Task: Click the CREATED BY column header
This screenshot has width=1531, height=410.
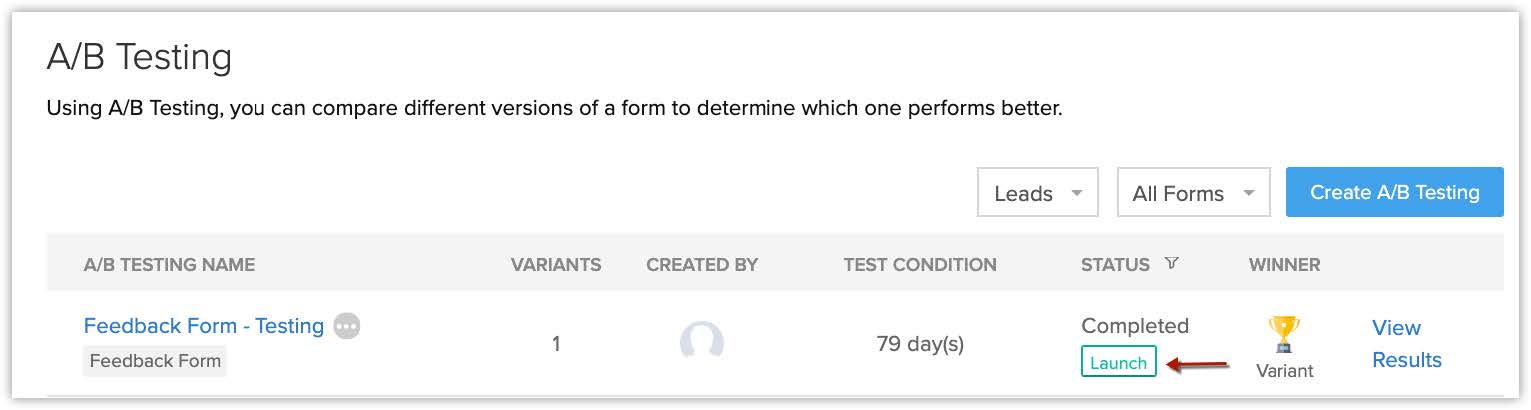Action: tap(702, 265)
